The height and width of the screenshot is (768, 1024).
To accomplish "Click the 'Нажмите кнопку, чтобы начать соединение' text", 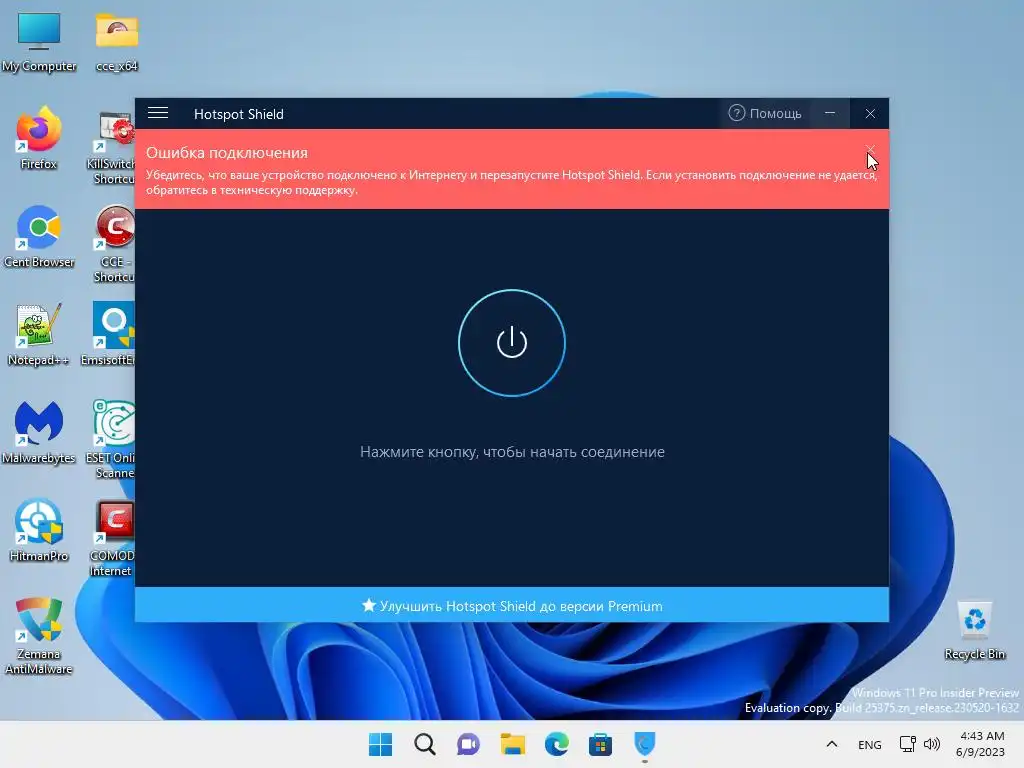I will [x=512, y=452].
